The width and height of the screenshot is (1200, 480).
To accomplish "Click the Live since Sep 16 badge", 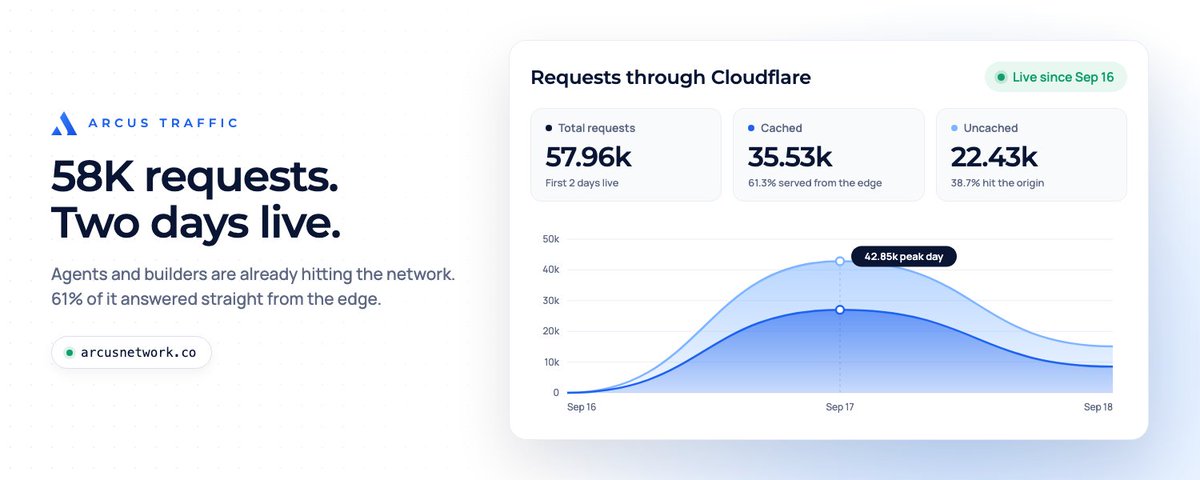I will click(1055, 77).
